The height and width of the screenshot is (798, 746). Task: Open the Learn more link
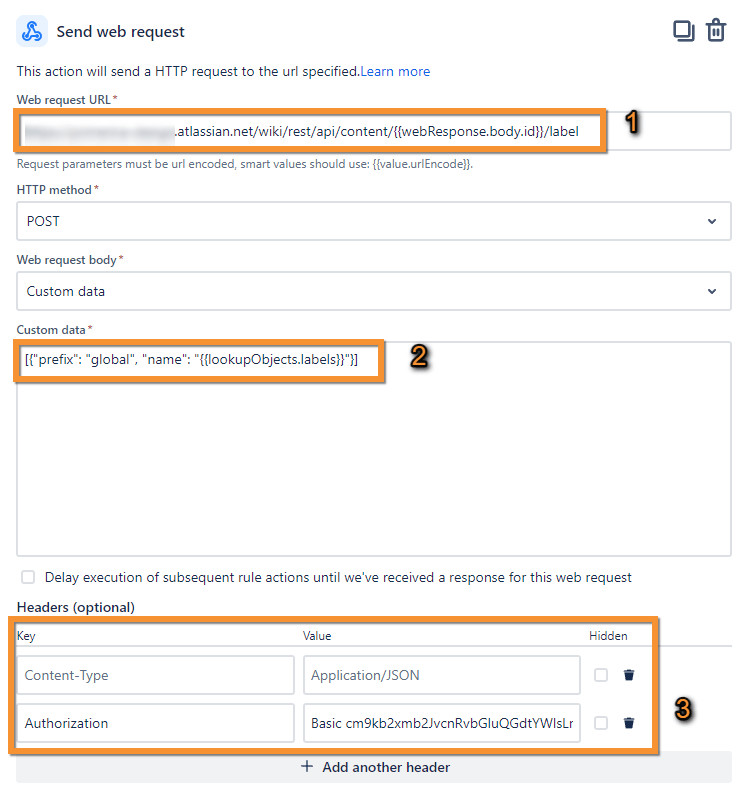coord(396,71)
